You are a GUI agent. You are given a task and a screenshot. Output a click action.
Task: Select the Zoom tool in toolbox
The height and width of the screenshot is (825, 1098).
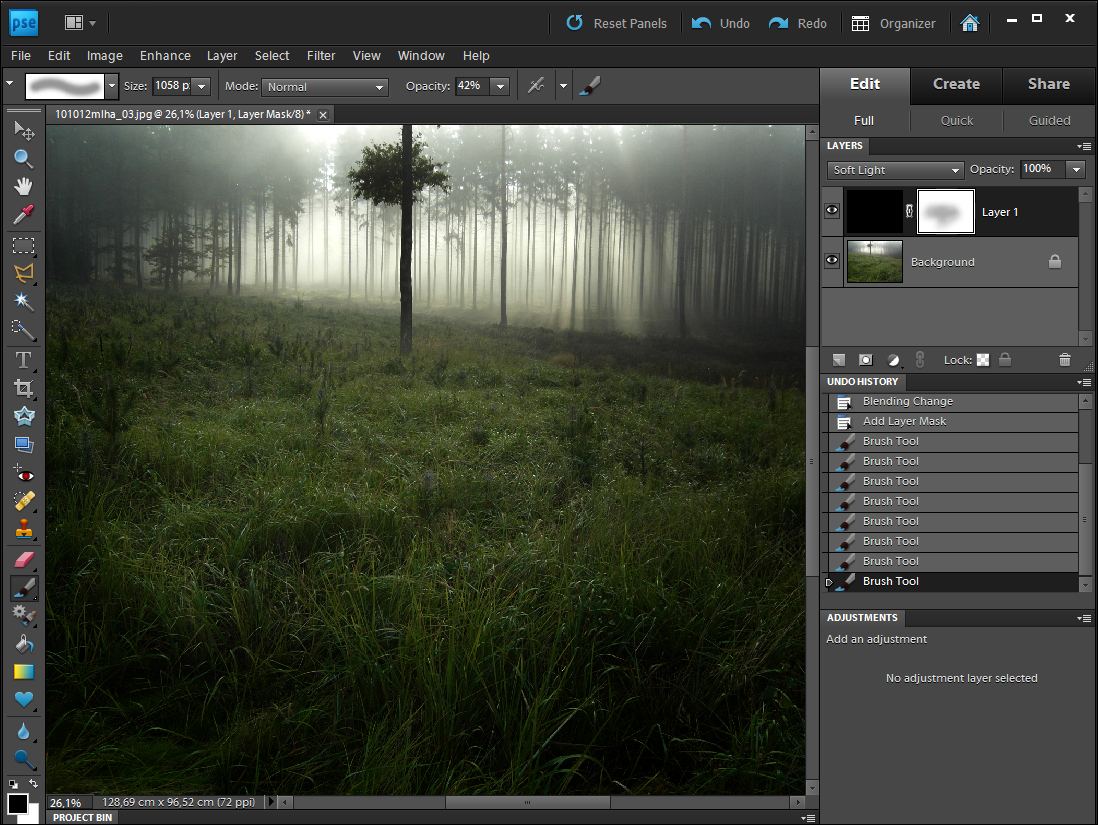coord(23,158)
